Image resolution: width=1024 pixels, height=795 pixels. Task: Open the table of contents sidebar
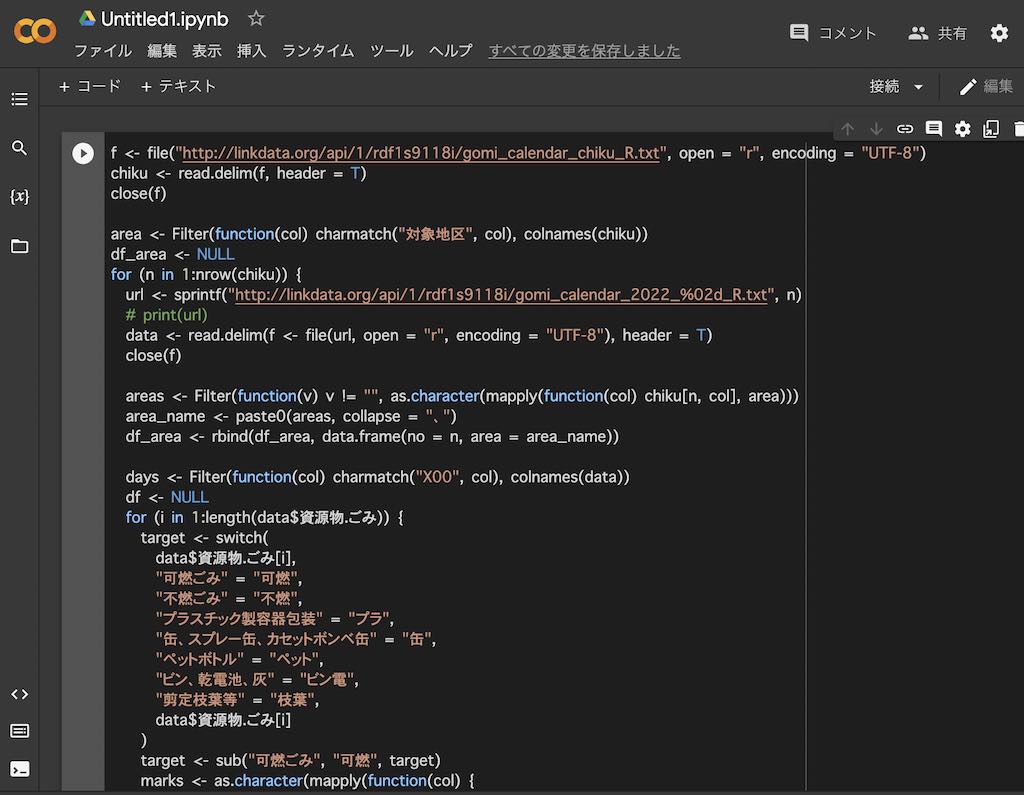(x=20, y=99)
